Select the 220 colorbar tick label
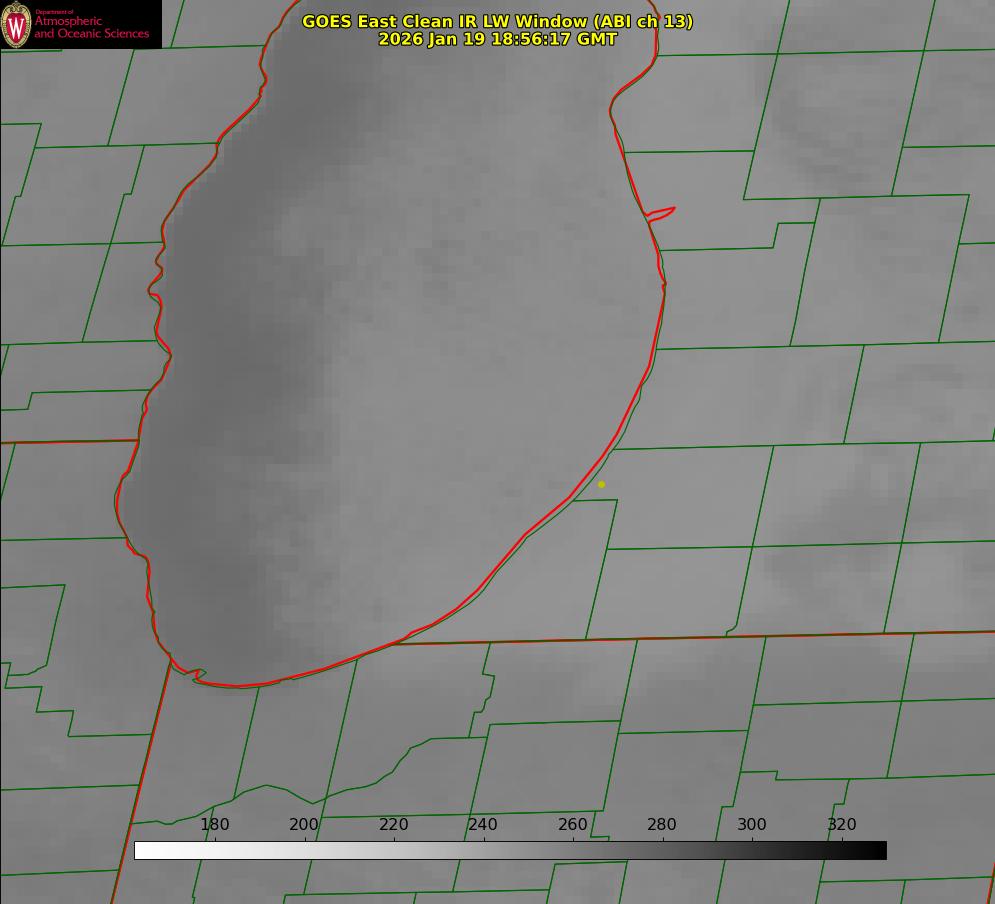Viewport: 995px width, 904px height. (394, 824)
